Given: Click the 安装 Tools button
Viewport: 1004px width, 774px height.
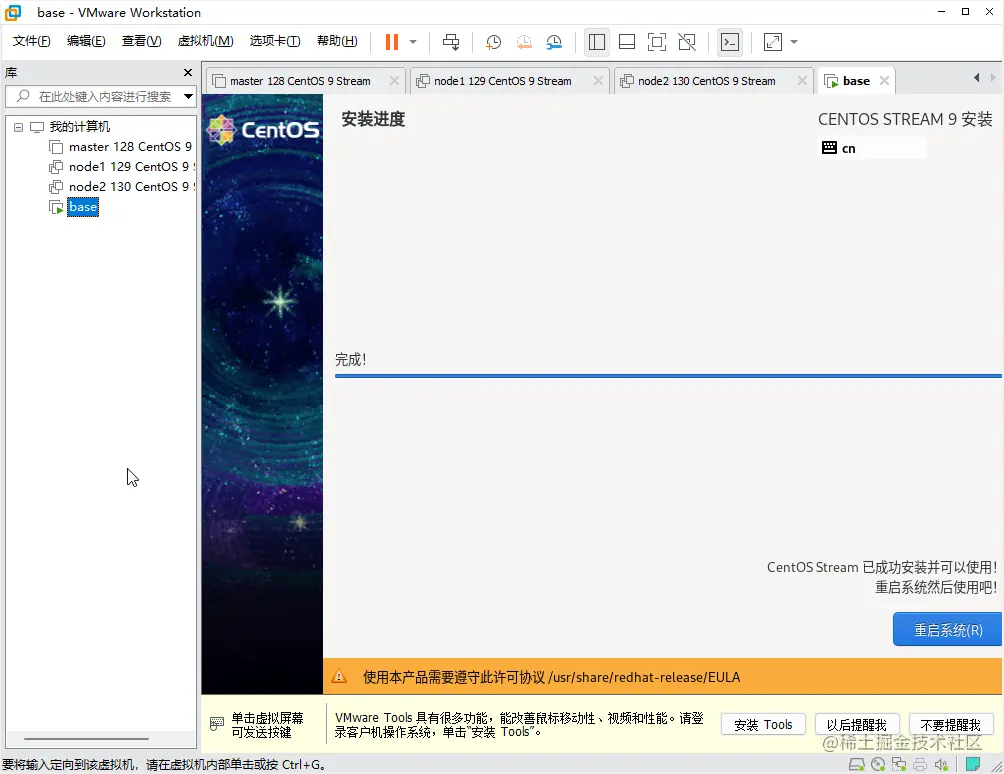Looking at the screenshot, I should [x=763, y=725].
